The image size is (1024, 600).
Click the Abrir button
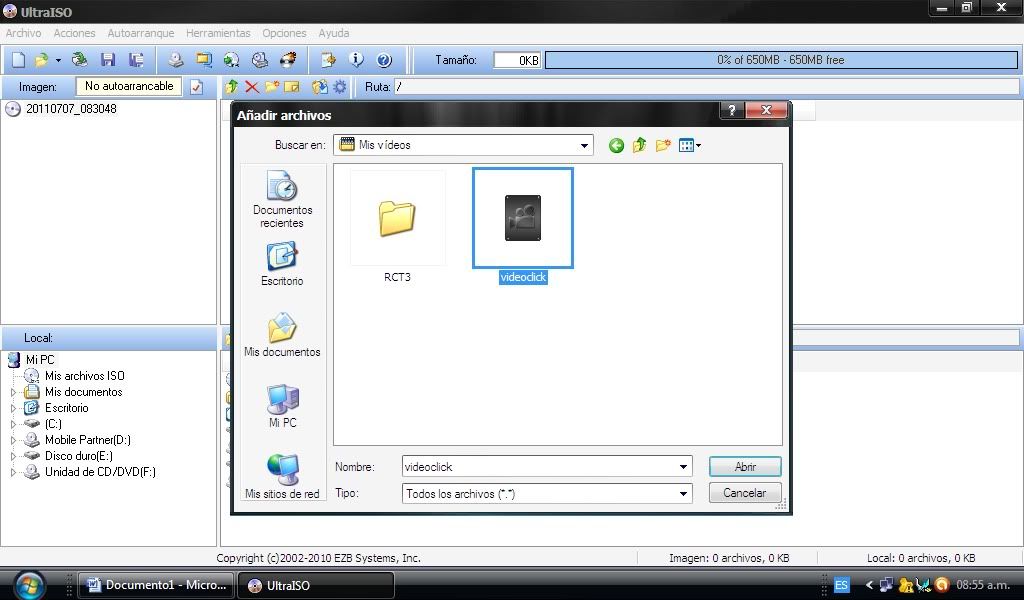[745, 467]
